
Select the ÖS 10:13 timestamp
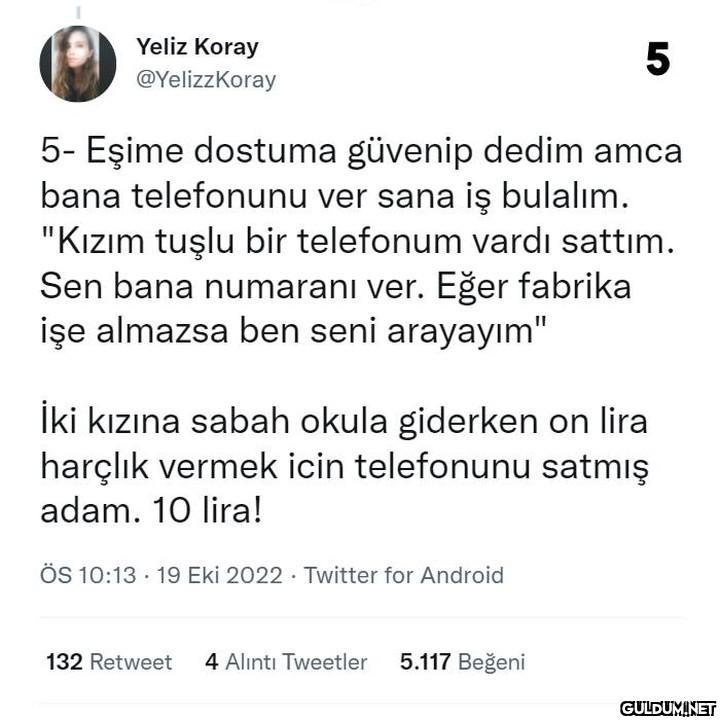(x=88, y=575)
